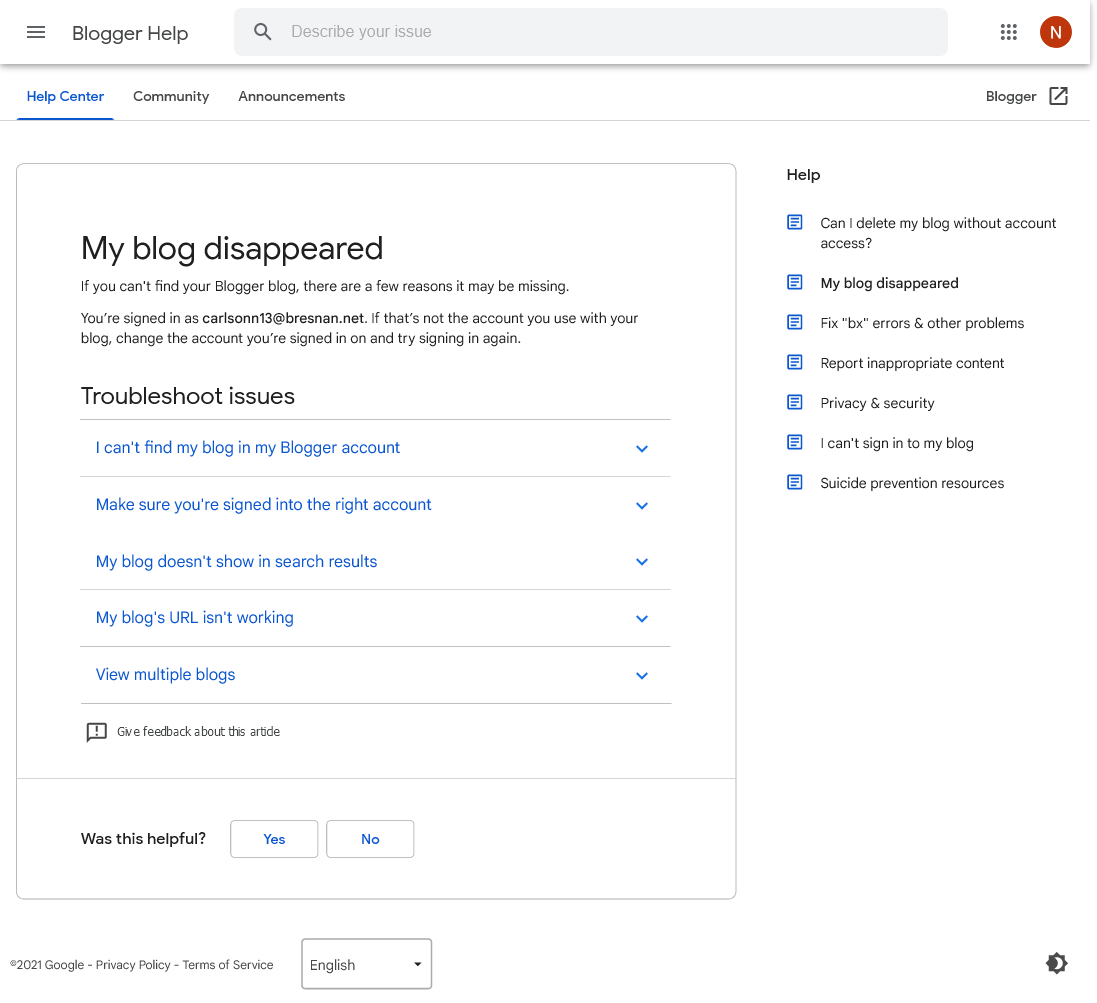
Task: Open the Announcements tab
Action: (292, 97)
